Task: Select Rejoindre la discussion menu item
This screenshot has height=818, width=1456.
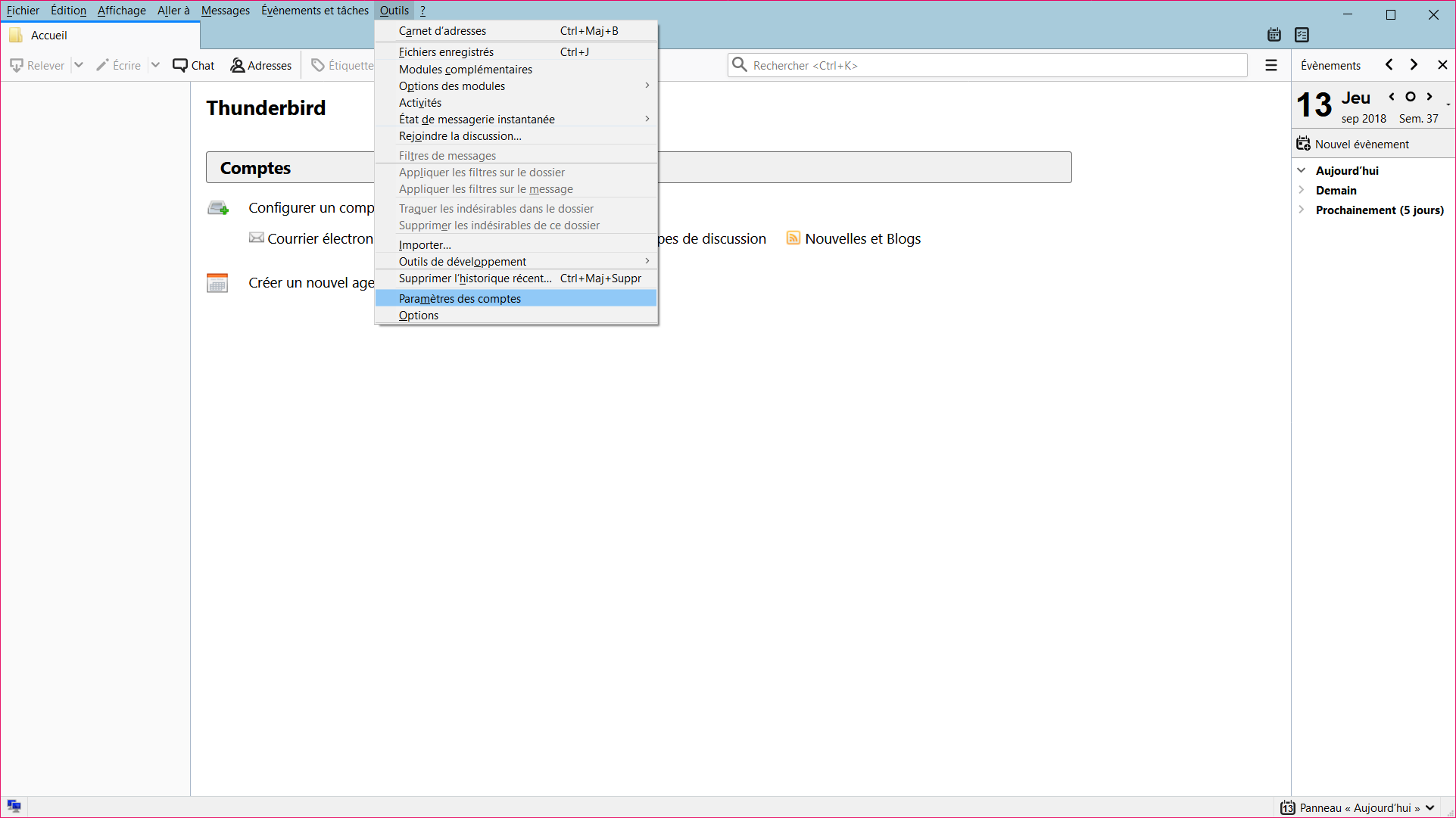Action: 516,136
